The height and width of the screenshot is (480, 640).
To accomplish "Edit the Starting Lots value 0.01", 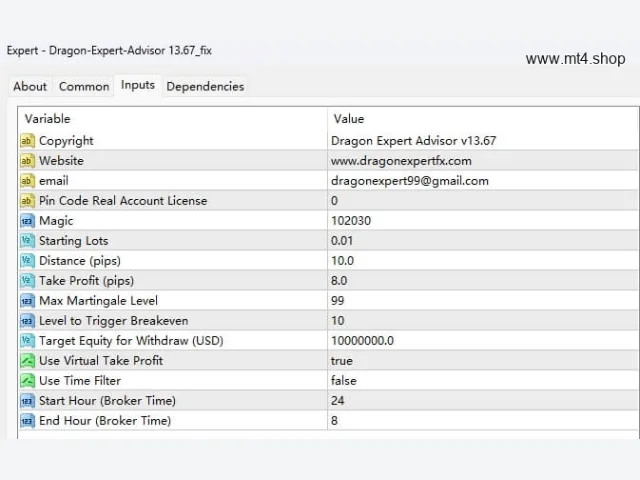I will click(x=342, y=241).
